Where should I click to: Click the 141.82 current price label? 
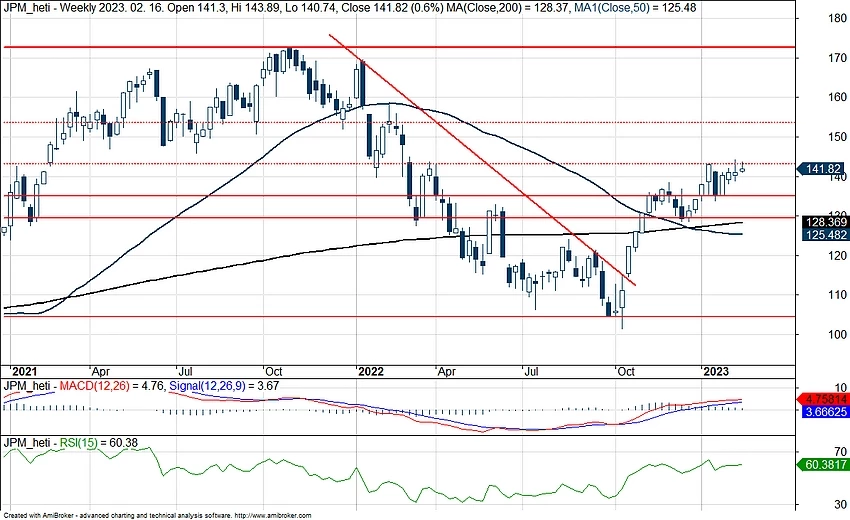point(823,169)
